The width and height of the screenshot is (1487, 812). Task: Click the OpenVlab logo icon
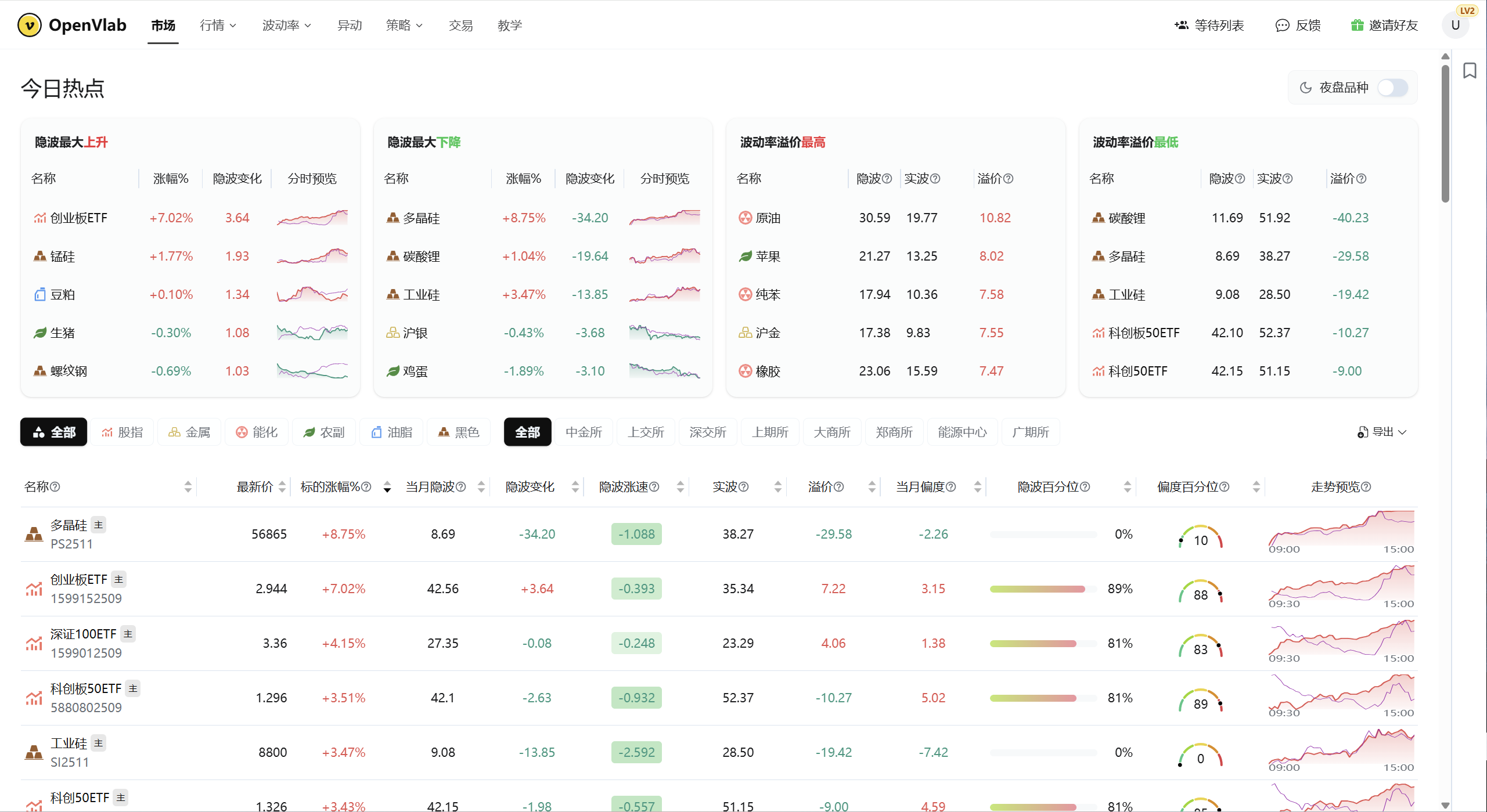30,25
